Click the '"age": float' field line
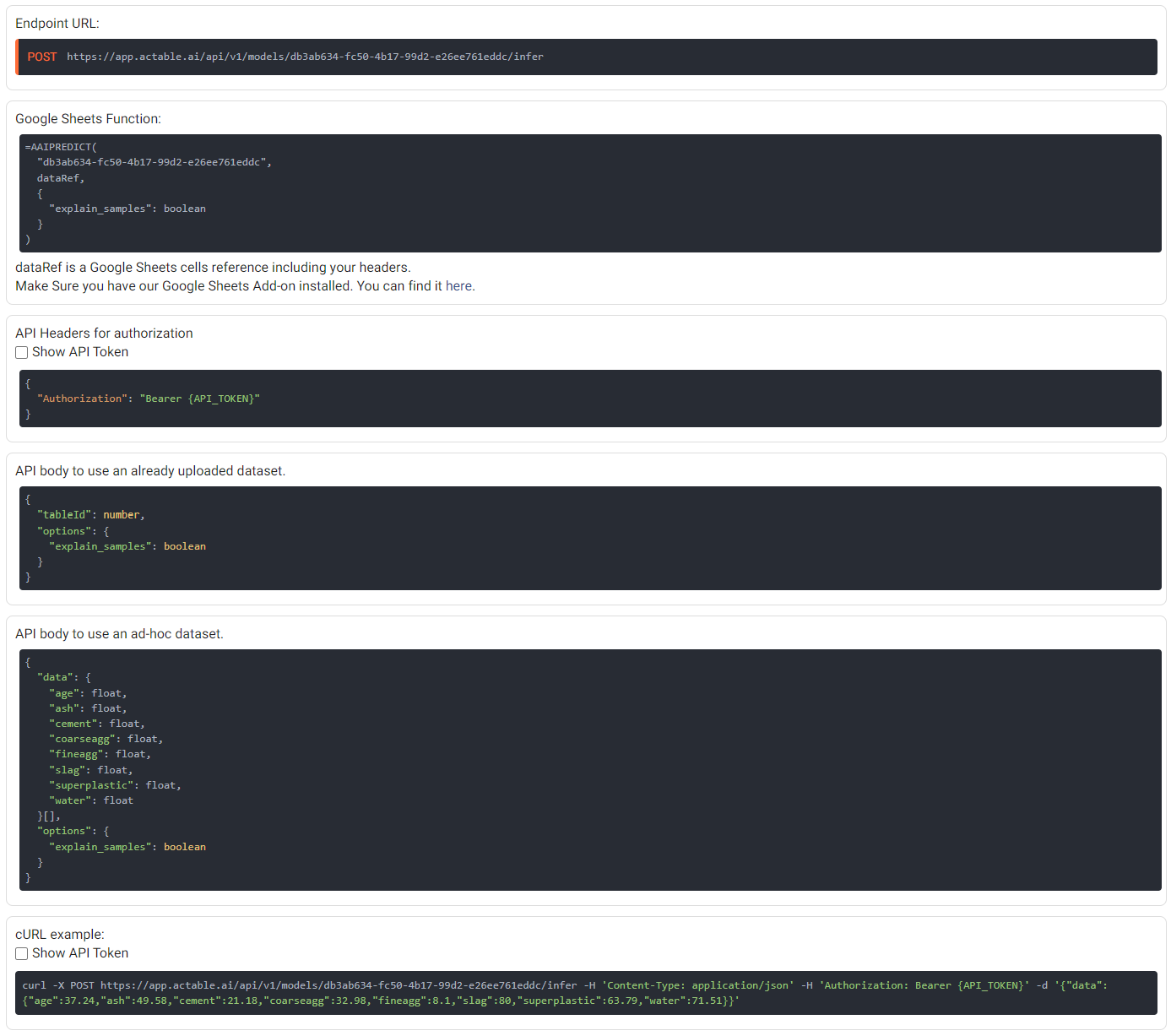 88,693
